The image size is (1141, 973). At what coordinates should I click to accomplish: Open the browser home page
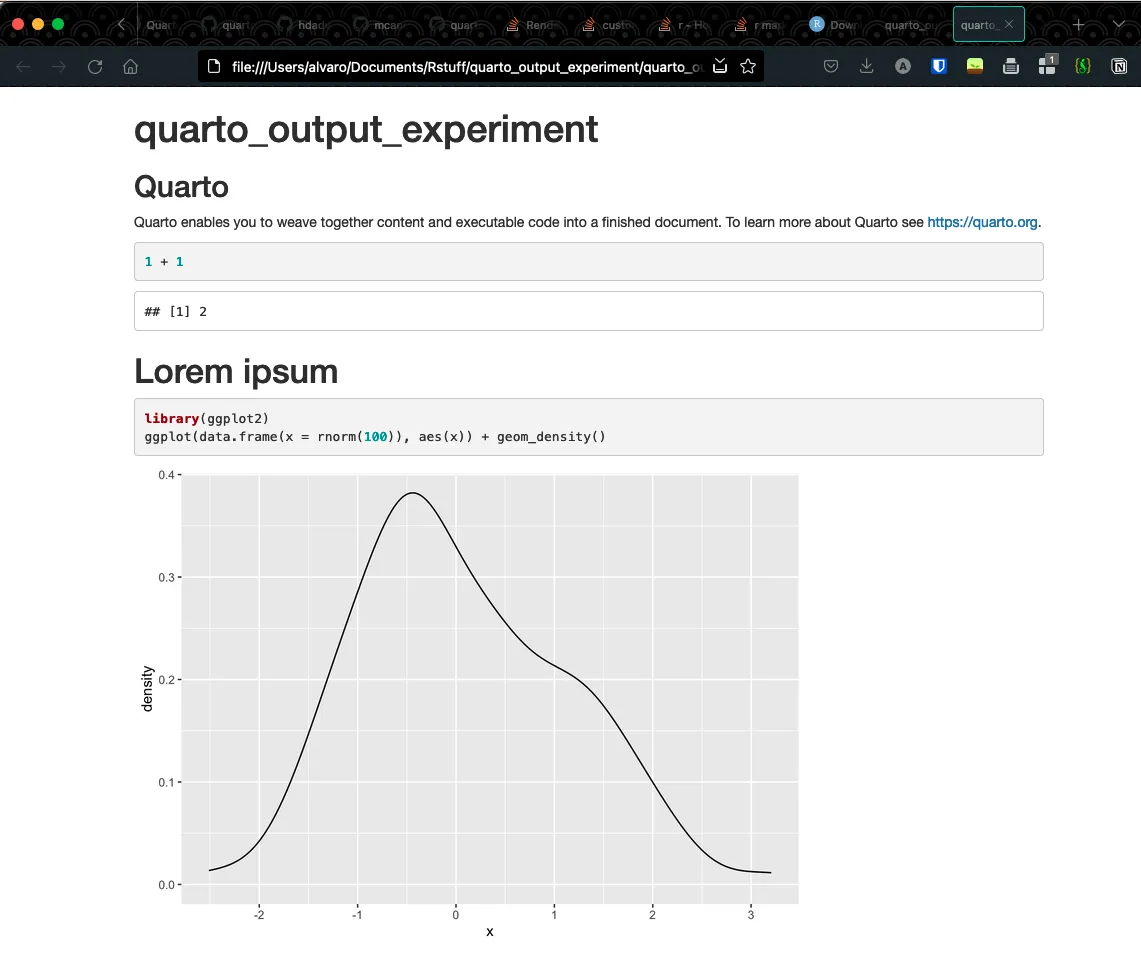130,67
